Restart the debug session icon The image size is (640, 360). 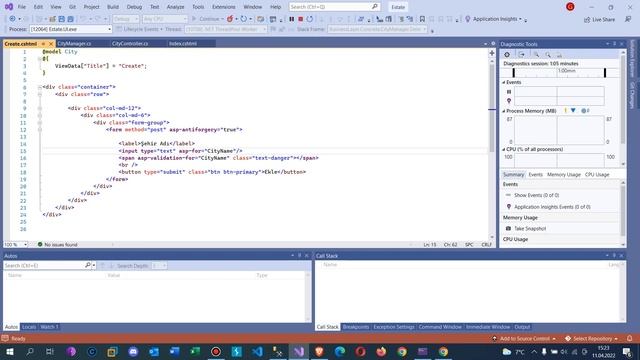[310, 19]
